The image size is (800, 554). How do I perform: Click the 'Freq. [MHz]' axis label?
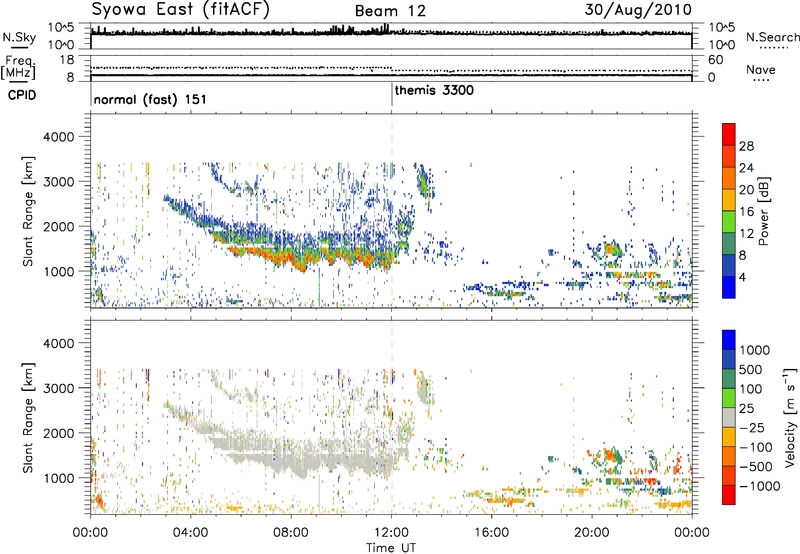pos(18,67)
